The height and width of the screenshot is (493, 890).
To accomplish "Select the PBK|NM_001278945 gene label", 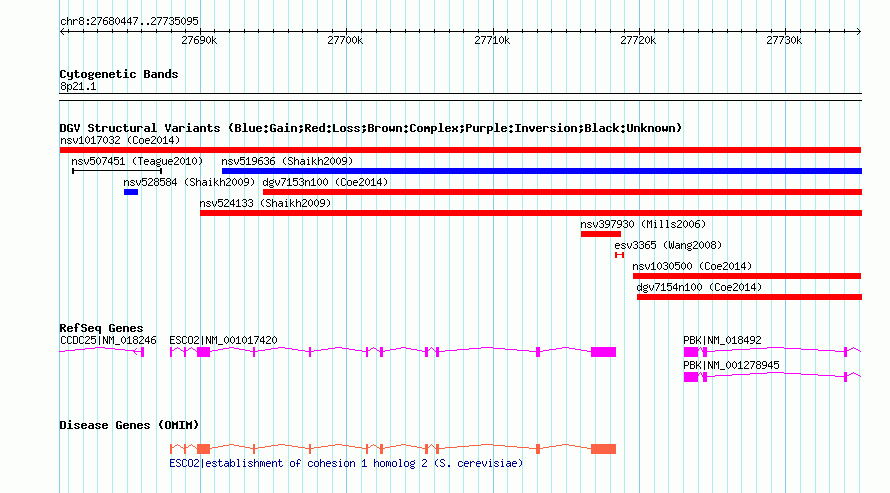I will coord(731,365).
